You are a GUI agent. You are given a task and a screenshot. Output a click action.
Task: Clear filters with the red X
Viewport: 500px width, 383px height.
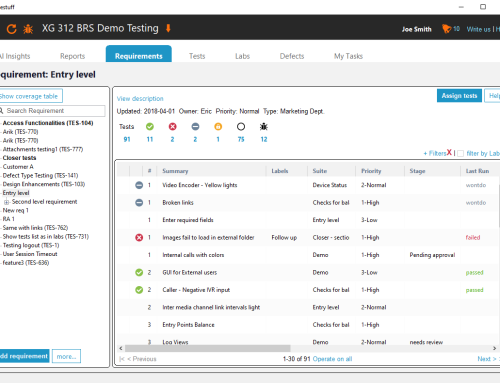[449, 152]
